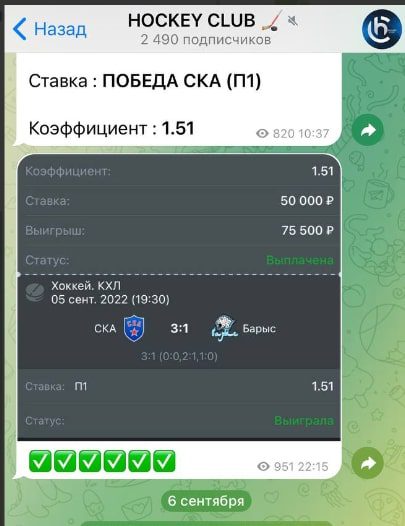The height and width of the screenshot is (526, 405).
Task: Click the СКА team logo
Action: [x=134, y=328]
